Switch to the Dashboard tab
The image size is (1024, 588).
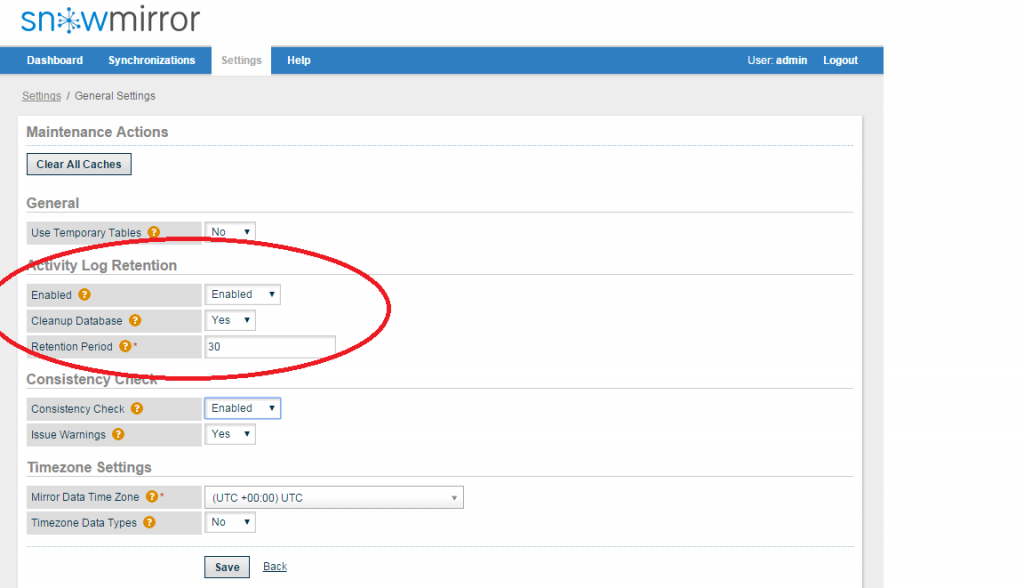point(54,60)
